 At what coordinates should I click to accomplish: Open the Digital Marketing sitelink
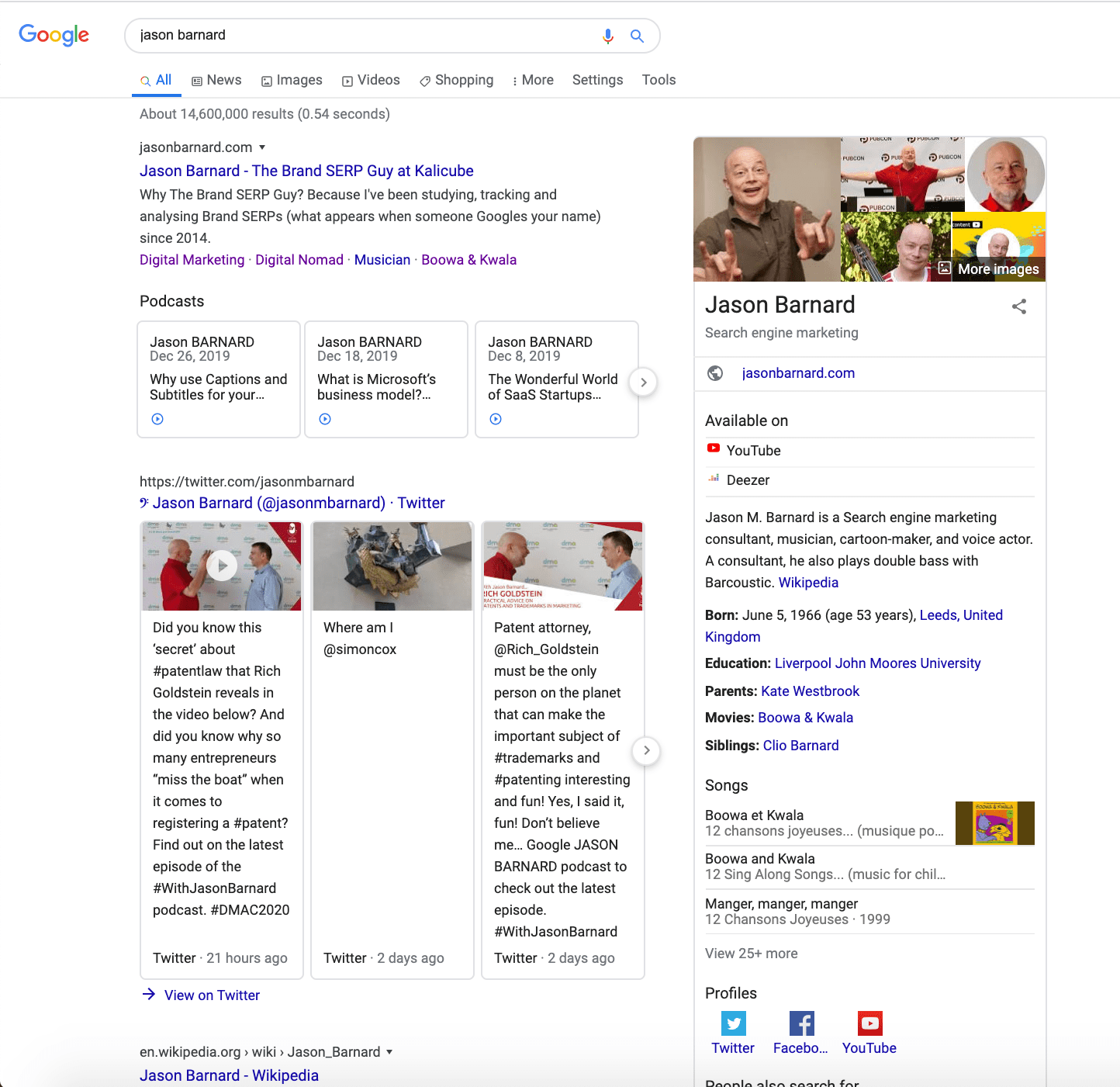[x=192, y=260]
